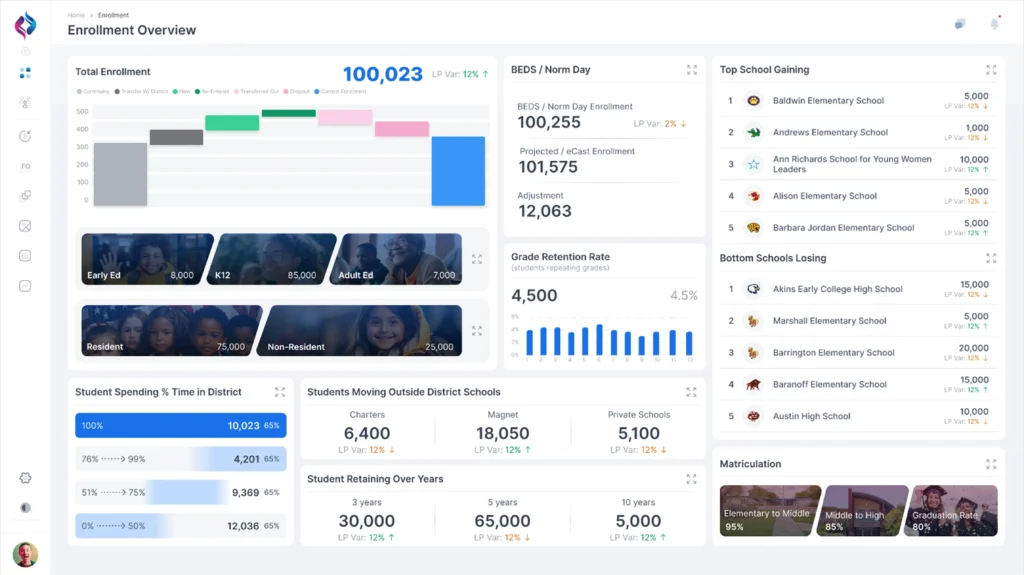Click the FO sidebar icon
1024x575 pixels.
click(25, 166)
